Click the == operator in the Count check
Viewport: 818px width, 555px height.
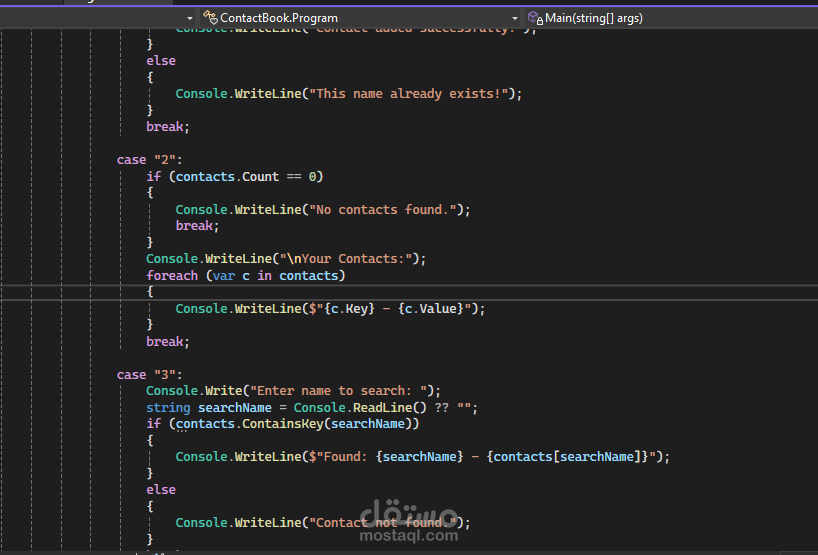[x=294, y=177]
